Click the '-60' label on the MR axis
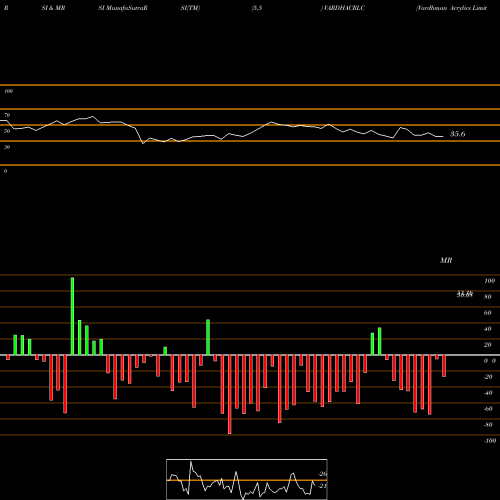 point(488,409)
